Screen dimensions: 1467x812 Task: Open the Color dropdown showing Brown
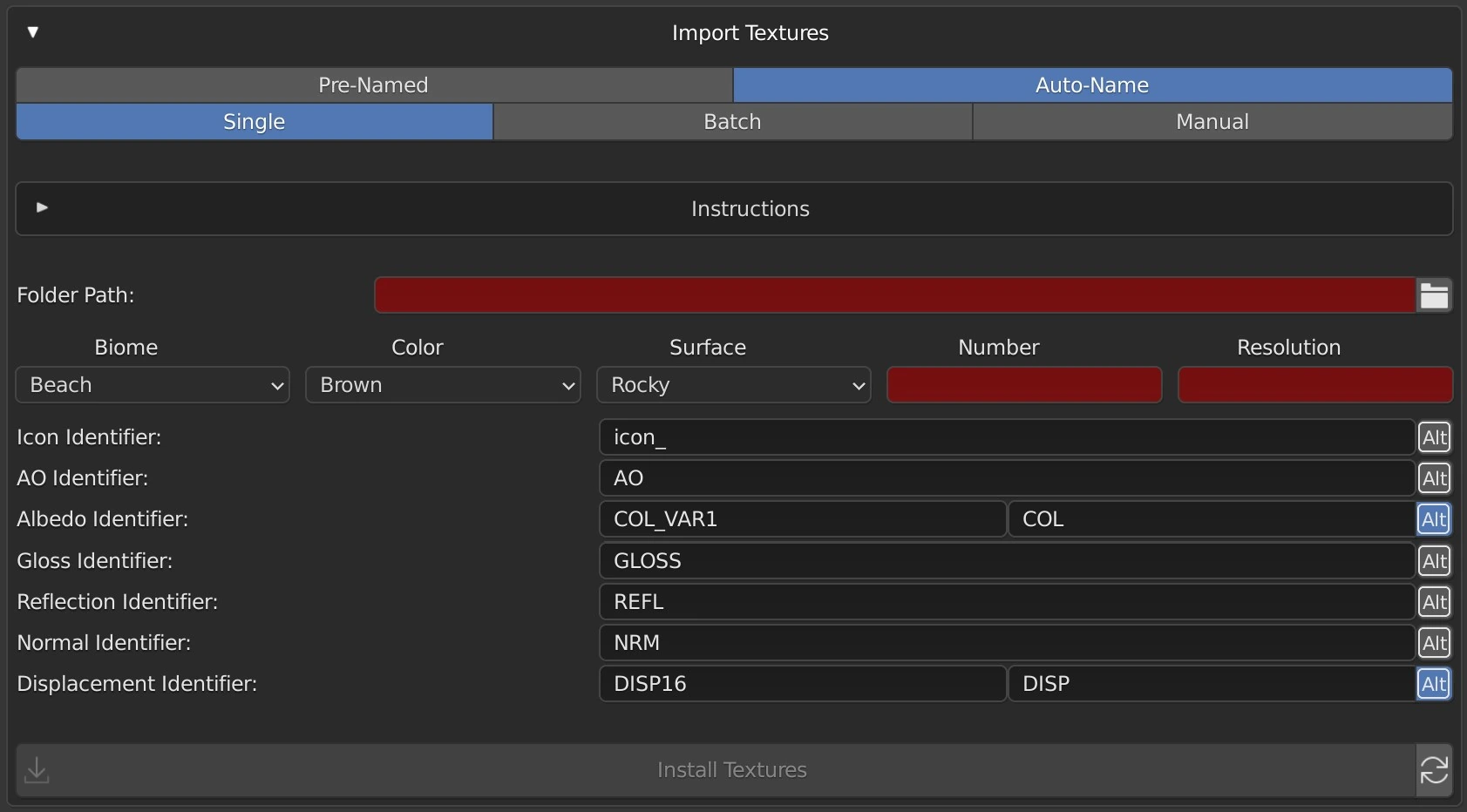click(443, 385)
